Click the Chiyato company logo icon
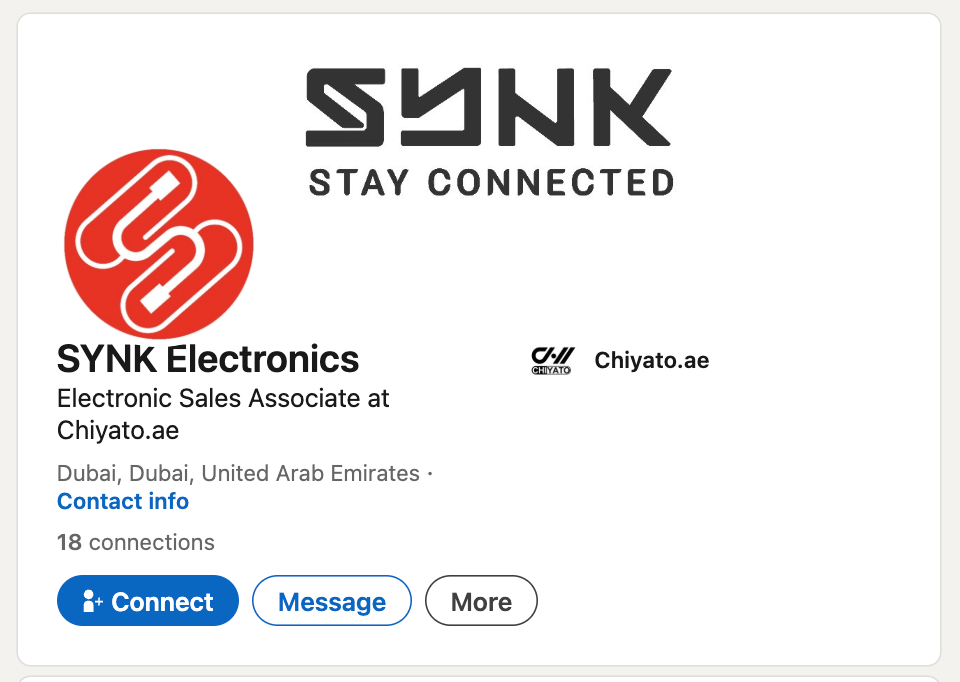The height and width of the screenshot is (682, 960). [552, 360]
